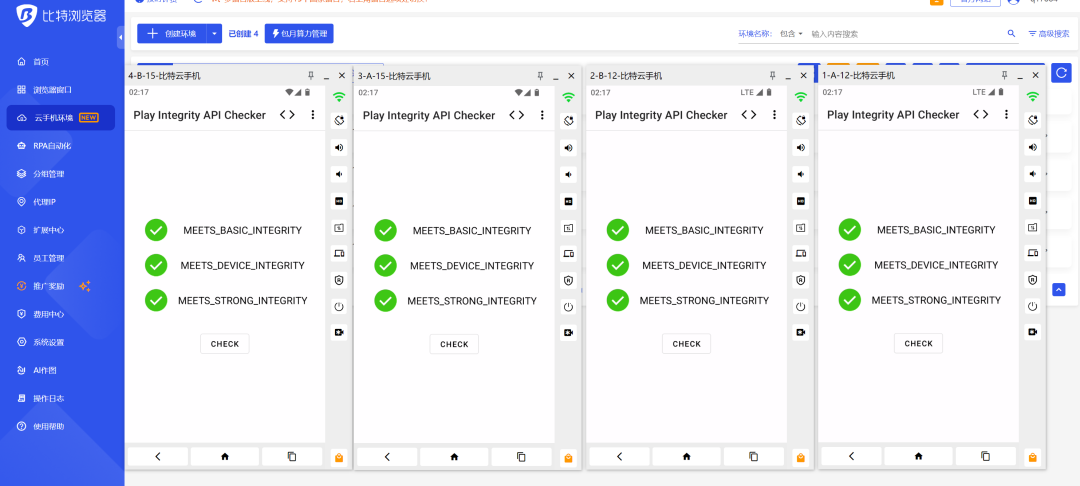Raise volume in 4-B-15 cloud phone window
The height and width of the screenshot is (486, 1080).
point(338,147)
